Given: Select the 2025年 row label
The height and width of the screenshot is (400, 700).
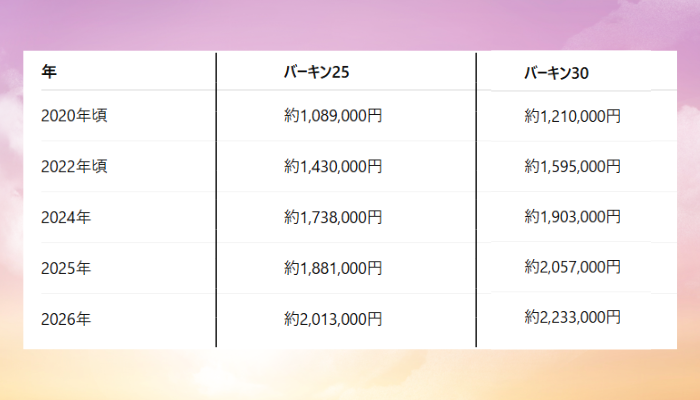Looking at the screenshot, I should [x=66, y=268].
